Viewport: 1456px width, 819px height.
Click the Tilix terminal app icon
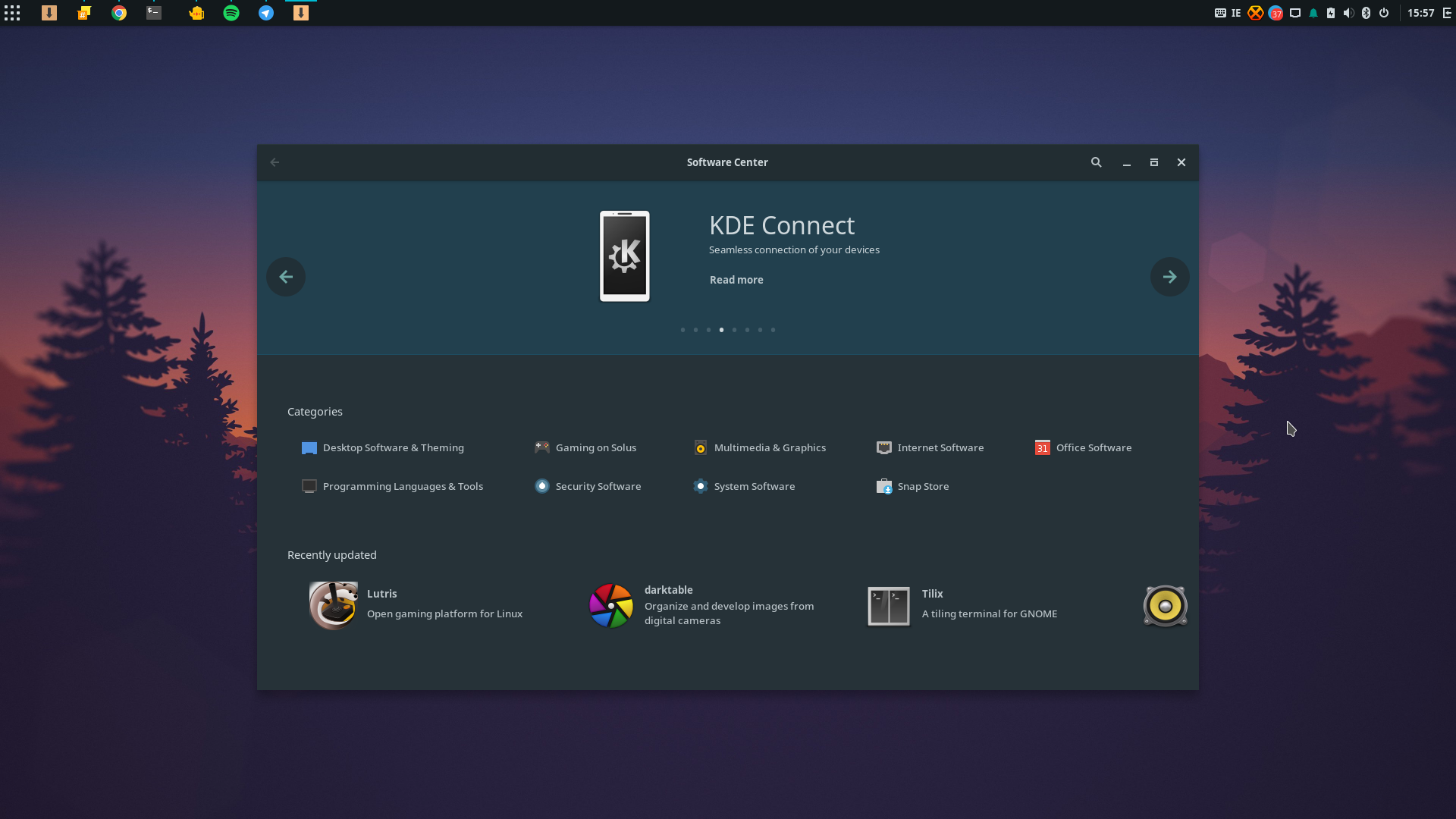coord(888,606)
